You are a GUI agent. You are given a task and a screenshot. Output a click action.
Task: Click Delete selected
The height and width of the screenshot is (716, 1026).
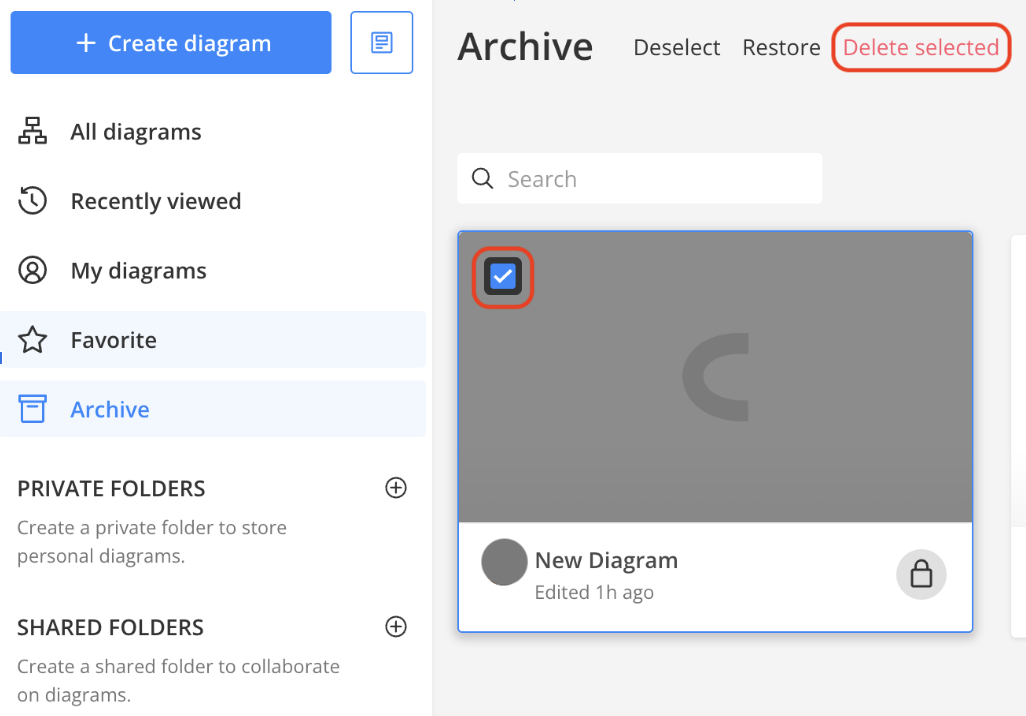(x=921, y=47)
